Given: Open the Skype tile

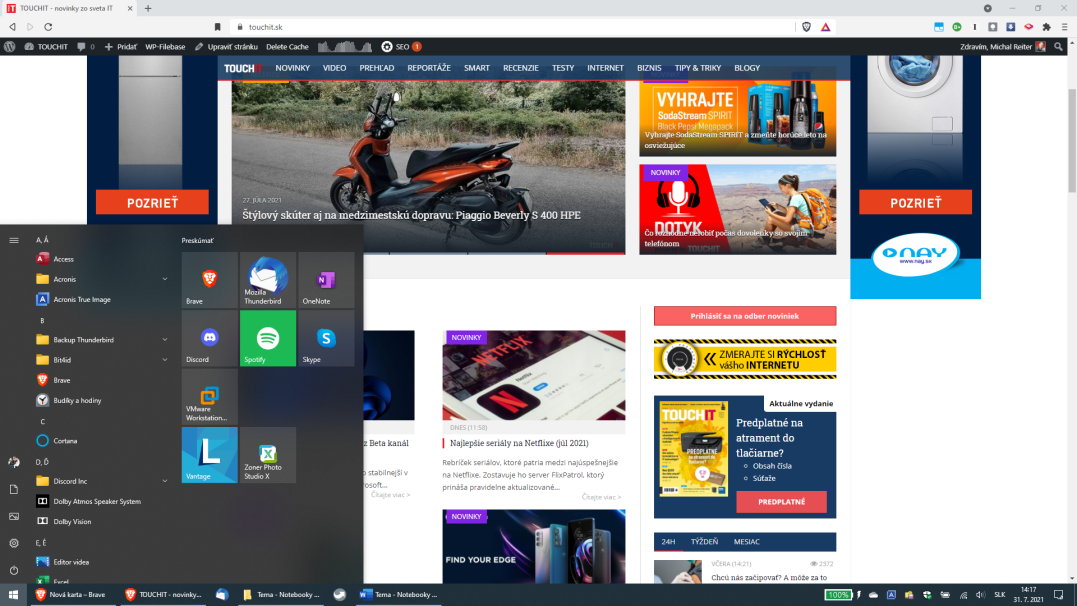Looking at the screenshot, I should click(x=326, y=338).
